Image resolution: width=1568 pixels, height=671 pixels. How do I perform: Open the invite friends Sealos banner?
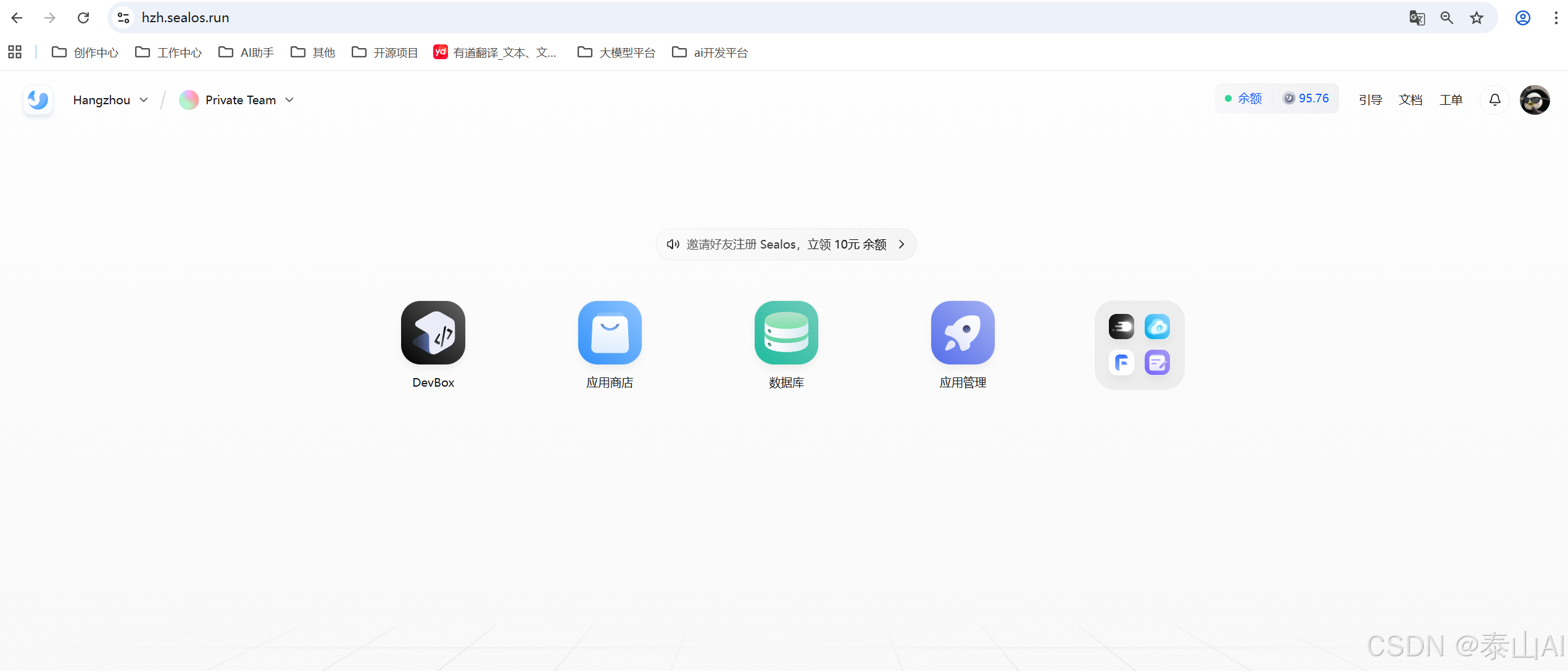(x=786, y=244)
